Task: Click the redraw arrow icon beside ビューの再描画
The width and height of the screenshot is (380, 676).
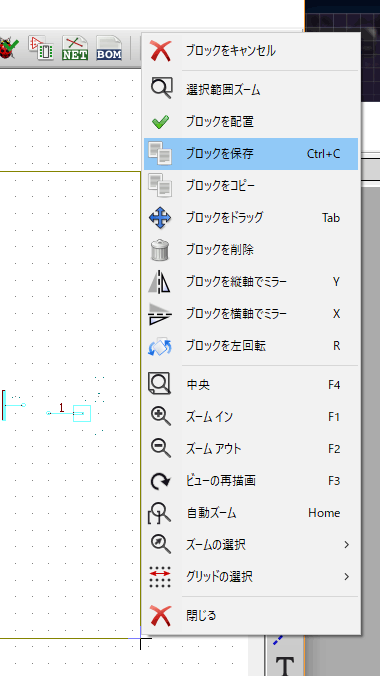Action: click(160, 481)
